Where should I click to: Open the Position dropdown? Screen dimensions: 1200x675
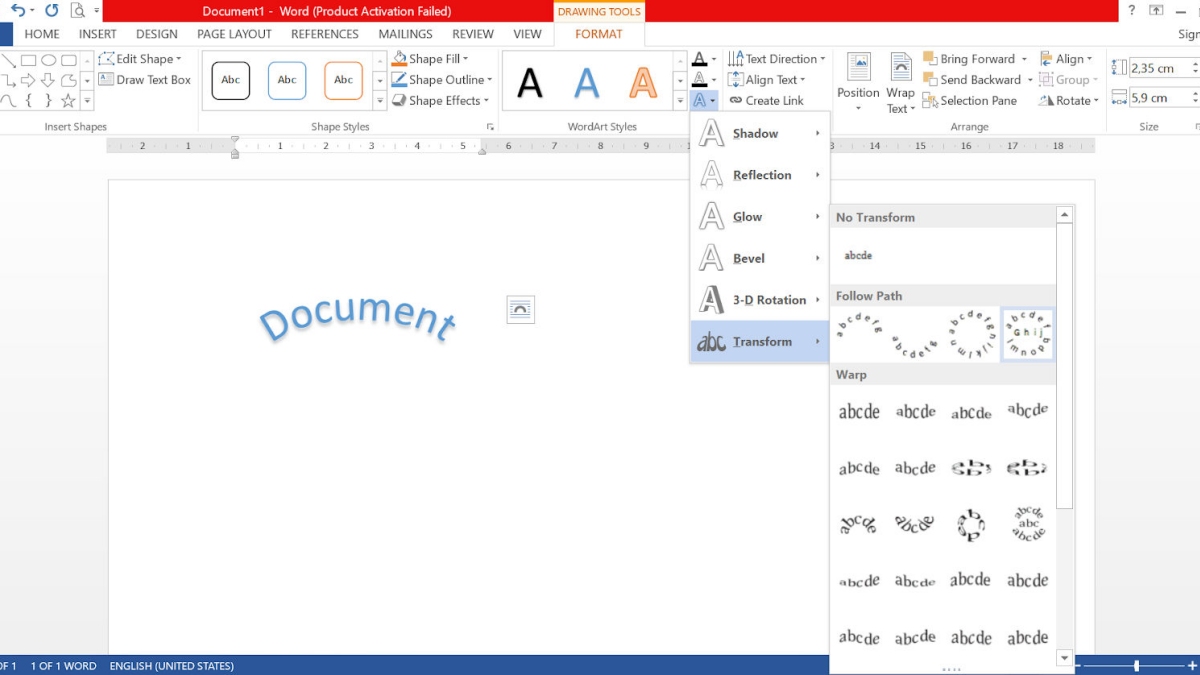click(858, 83)
